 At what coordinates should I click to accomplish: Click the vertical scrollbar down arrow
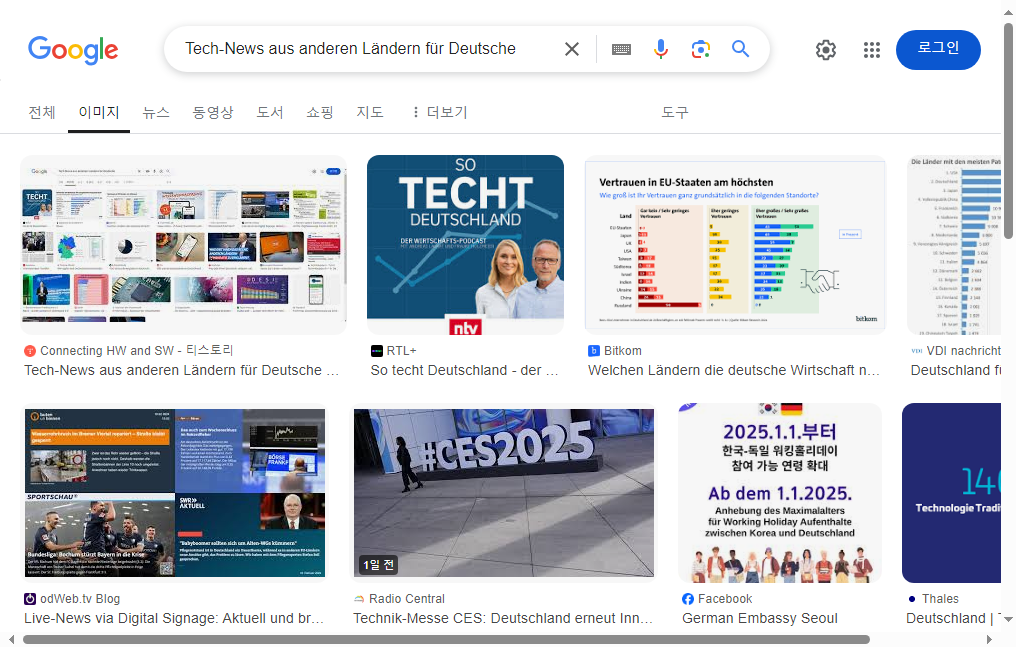1008,619
